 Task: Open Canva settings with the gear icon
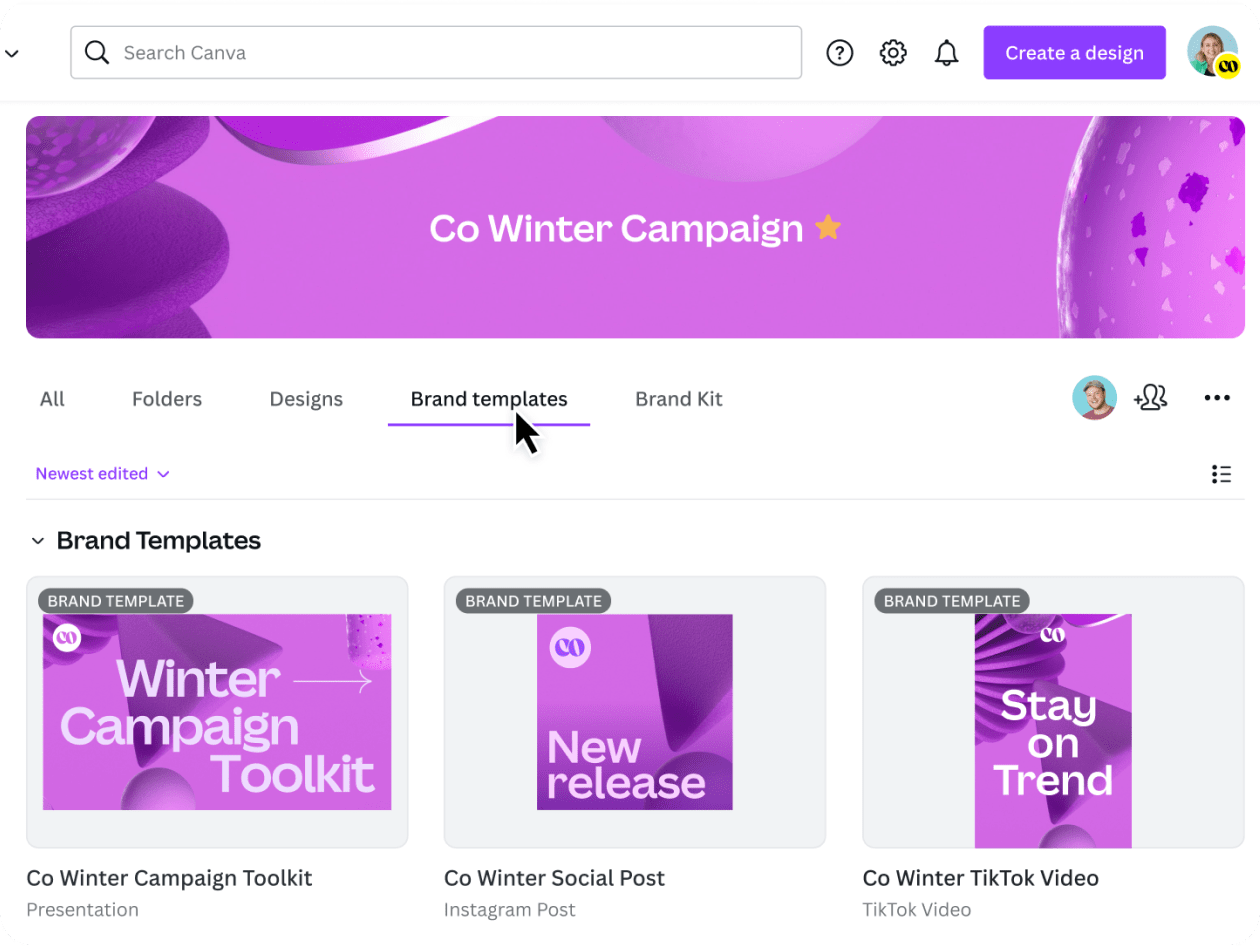[x=893, y=52]
